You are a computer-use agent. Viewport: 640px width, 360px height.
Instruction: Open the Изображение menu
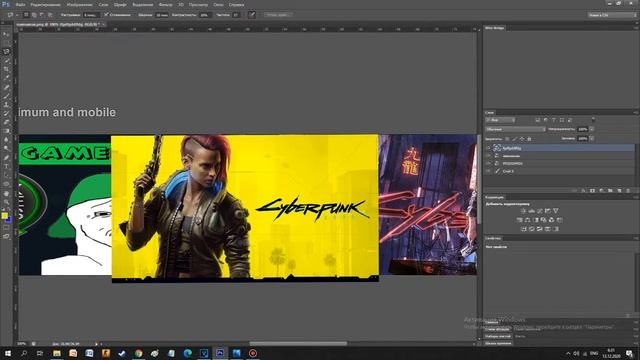coord(79,4)
